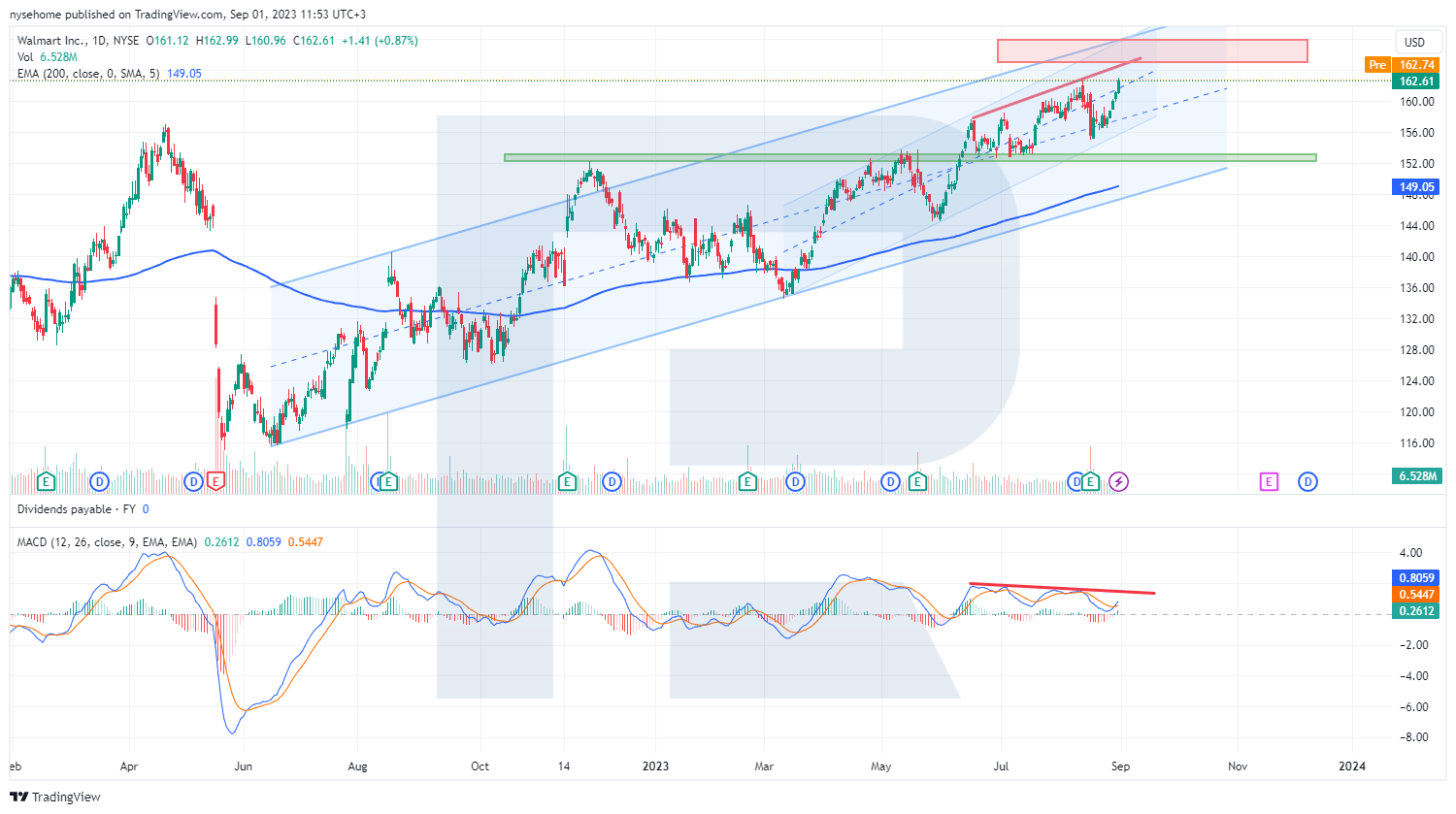Screen dimensions: 1456x814
Task: Click the 4.00 MACD axis label
Action: tap(1411, 553)
